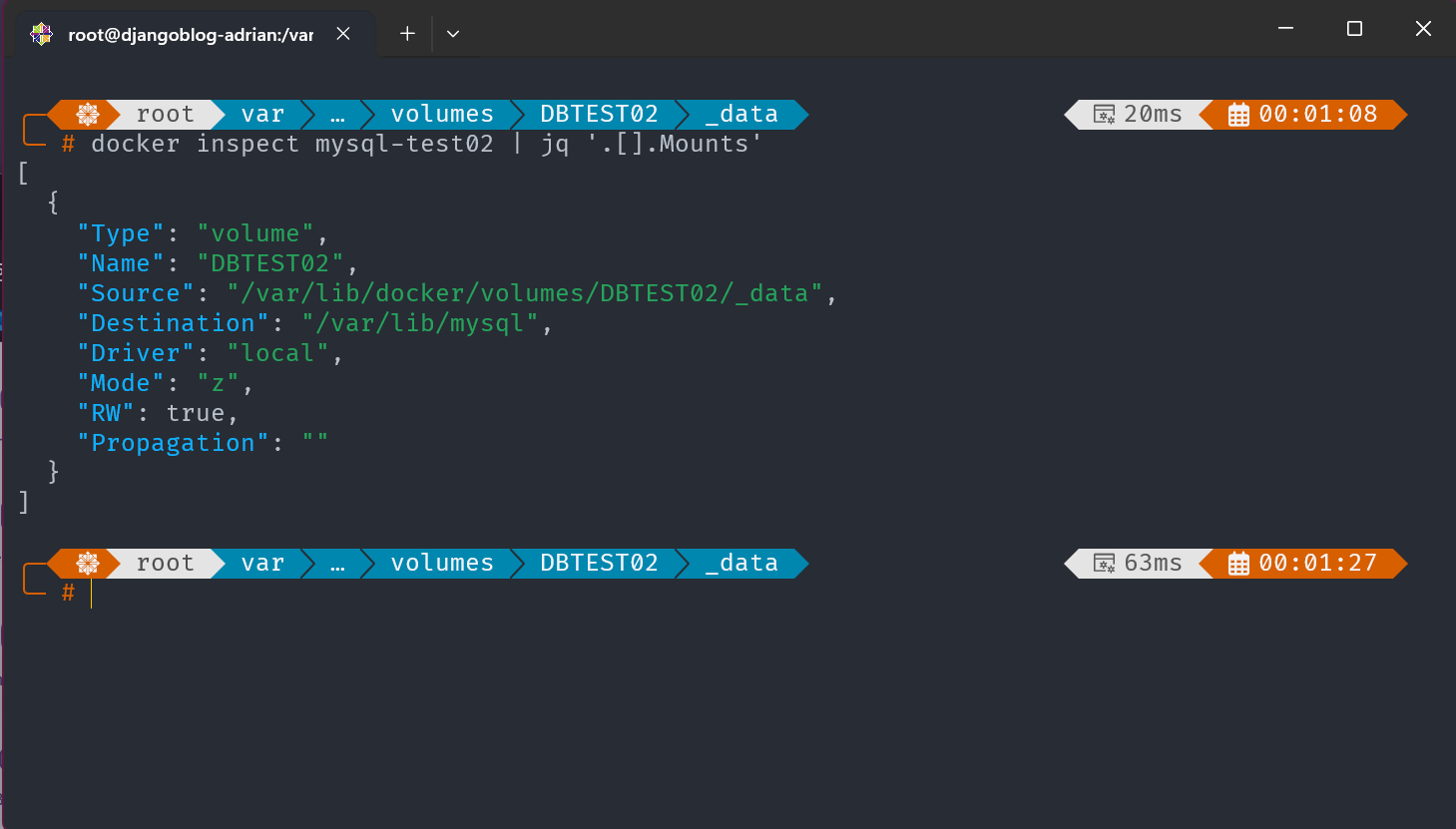Click the "Propagation" key
The height and width of the screenshot is (829, 1456).
coord(174,443)
